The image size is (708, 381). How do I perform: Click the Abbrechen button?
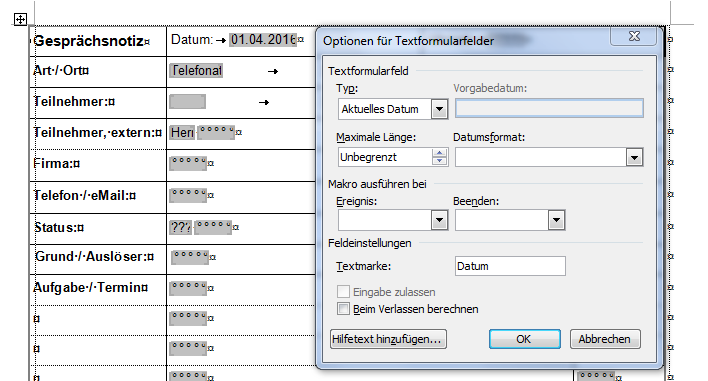(x=605, y=339)
